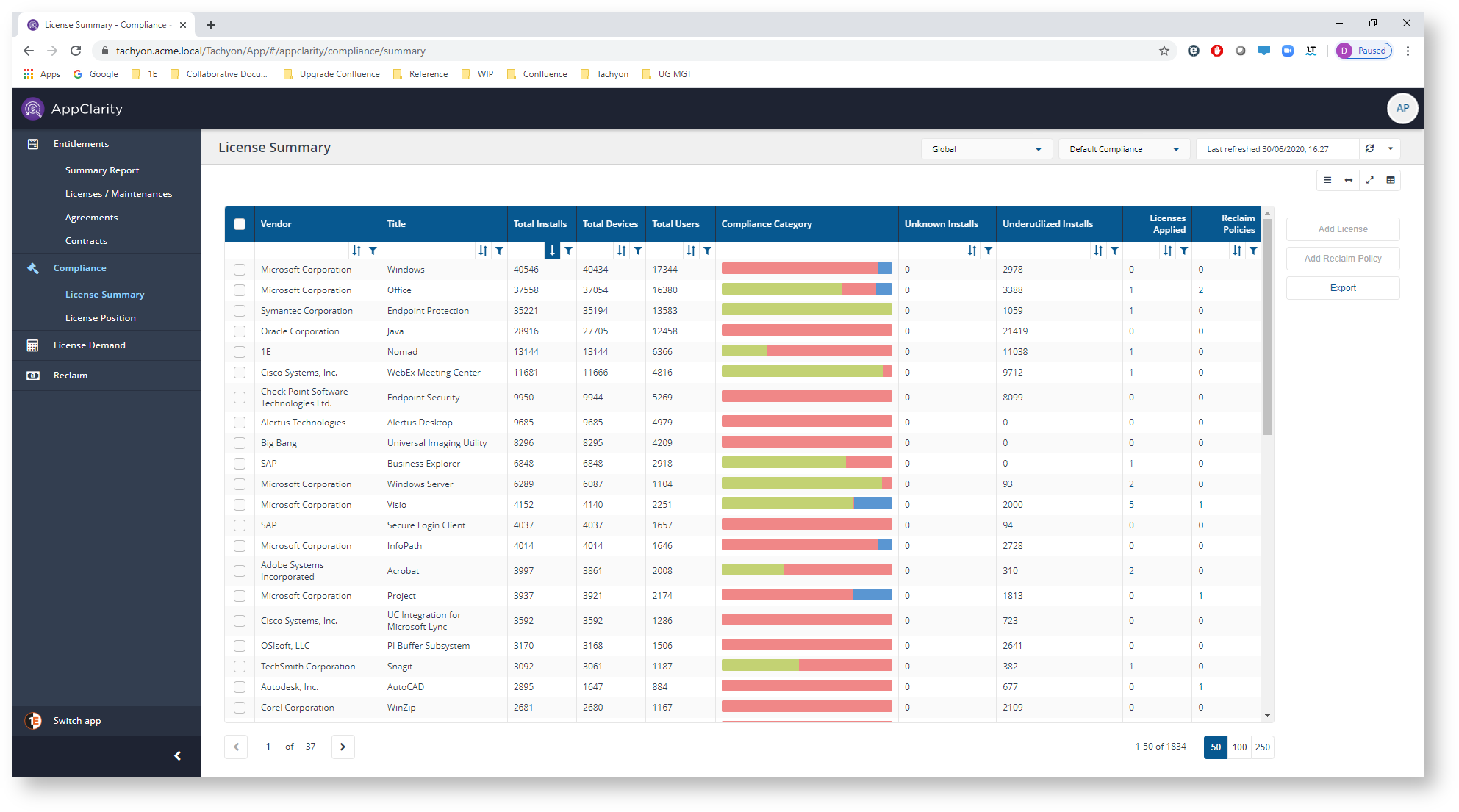The width and height of the screenshot is (1459, 812).
Task: Expand the table to full screen
Action: click(x=1369, y=180)
